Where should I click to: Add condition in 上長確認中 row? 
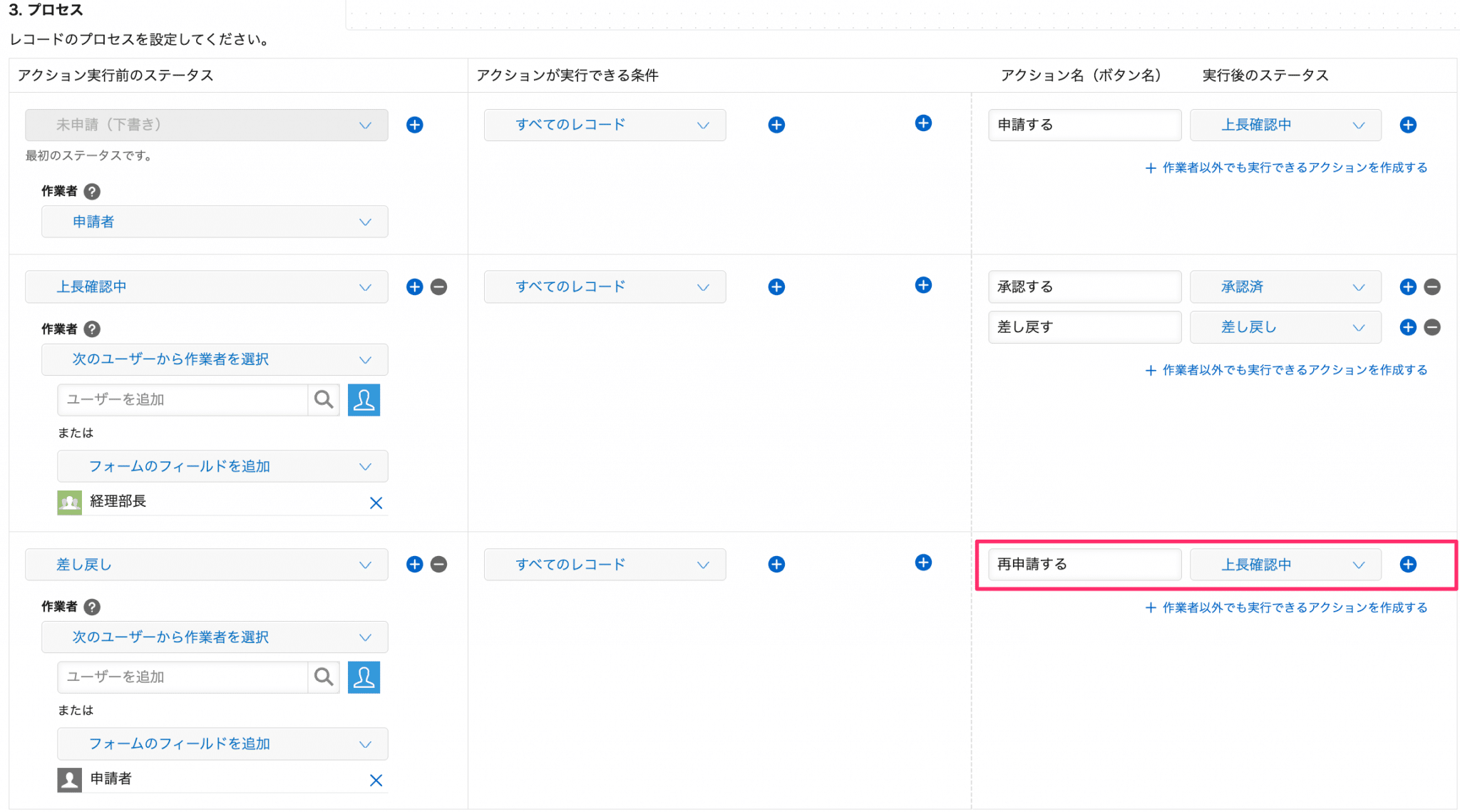[776, 287]
